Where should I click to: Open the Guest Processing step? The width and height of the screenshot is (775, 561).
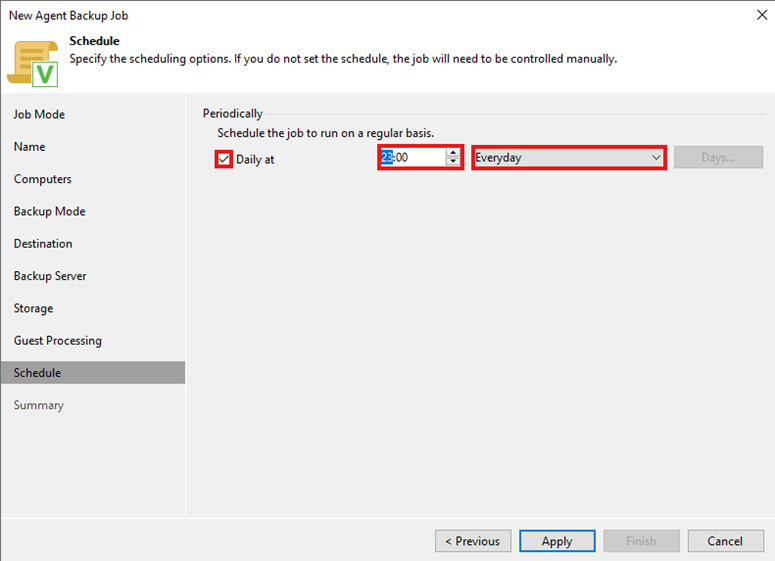pos(58,340)
